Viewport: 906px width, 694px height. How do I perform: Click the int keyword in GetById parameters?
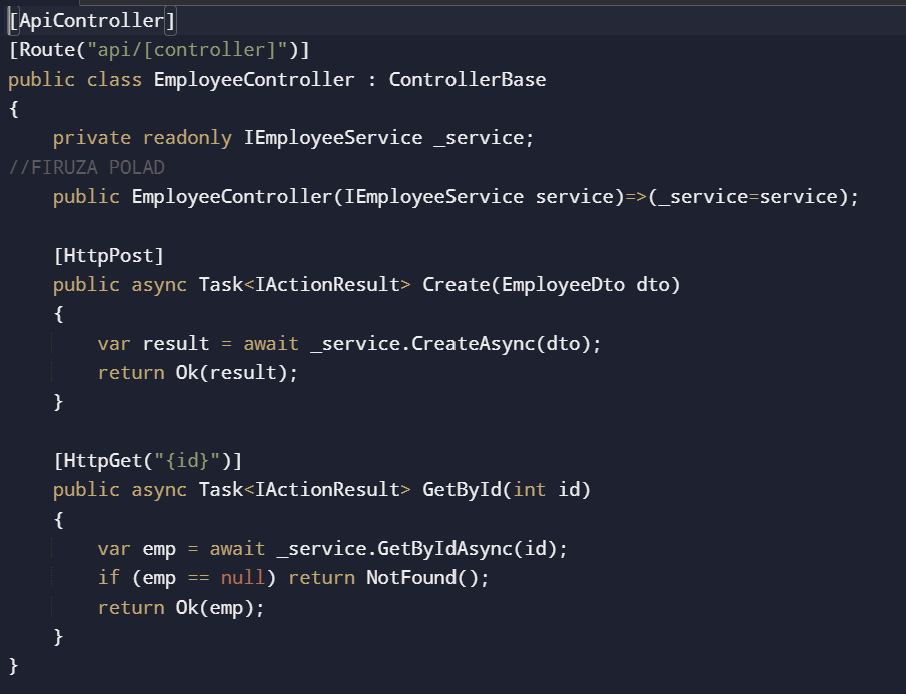529,490
